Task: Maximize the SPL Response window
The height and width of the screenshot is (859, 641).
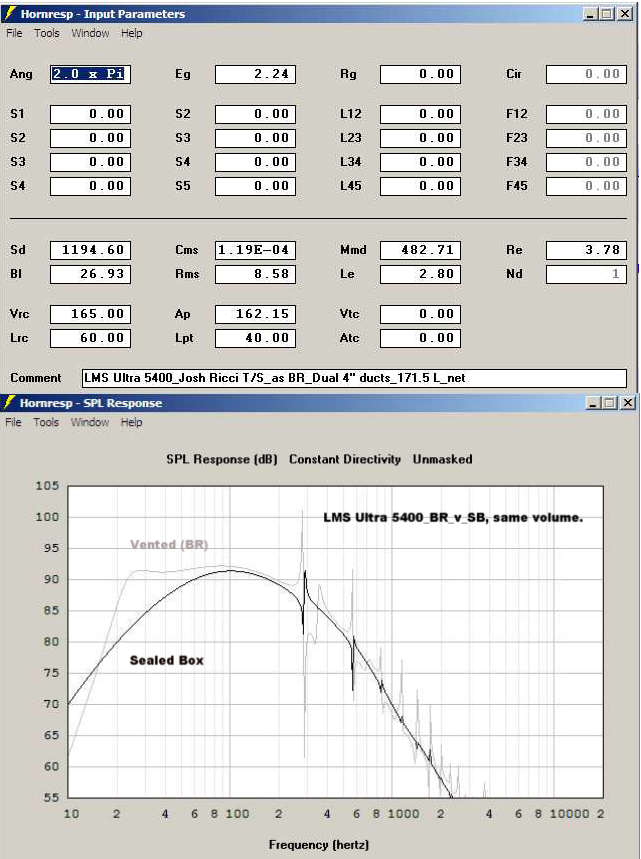Action: point(609,403)
